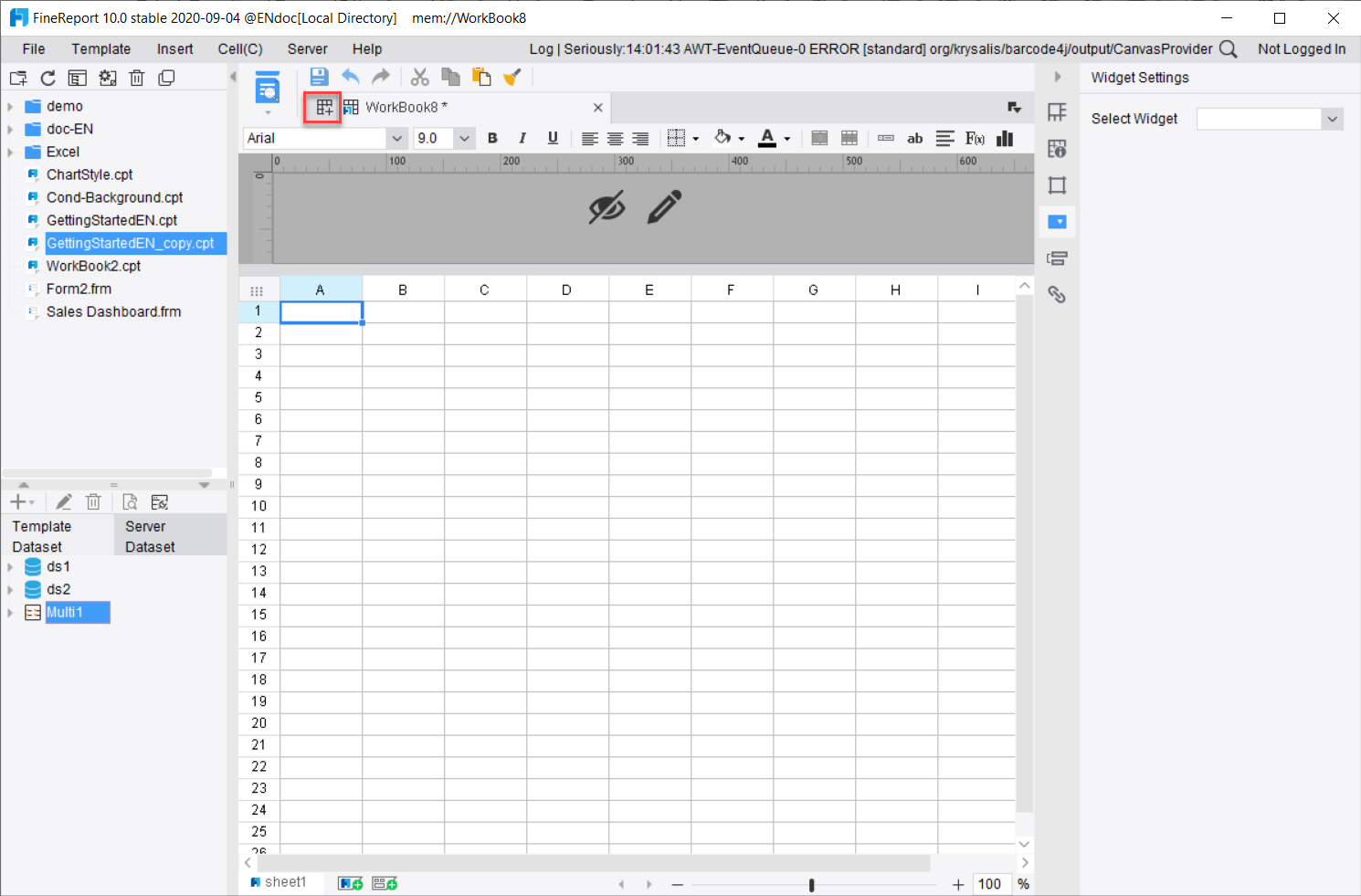Align cell text to center
The height and width of the screenshot is (896, 1361).
(616, 138)
